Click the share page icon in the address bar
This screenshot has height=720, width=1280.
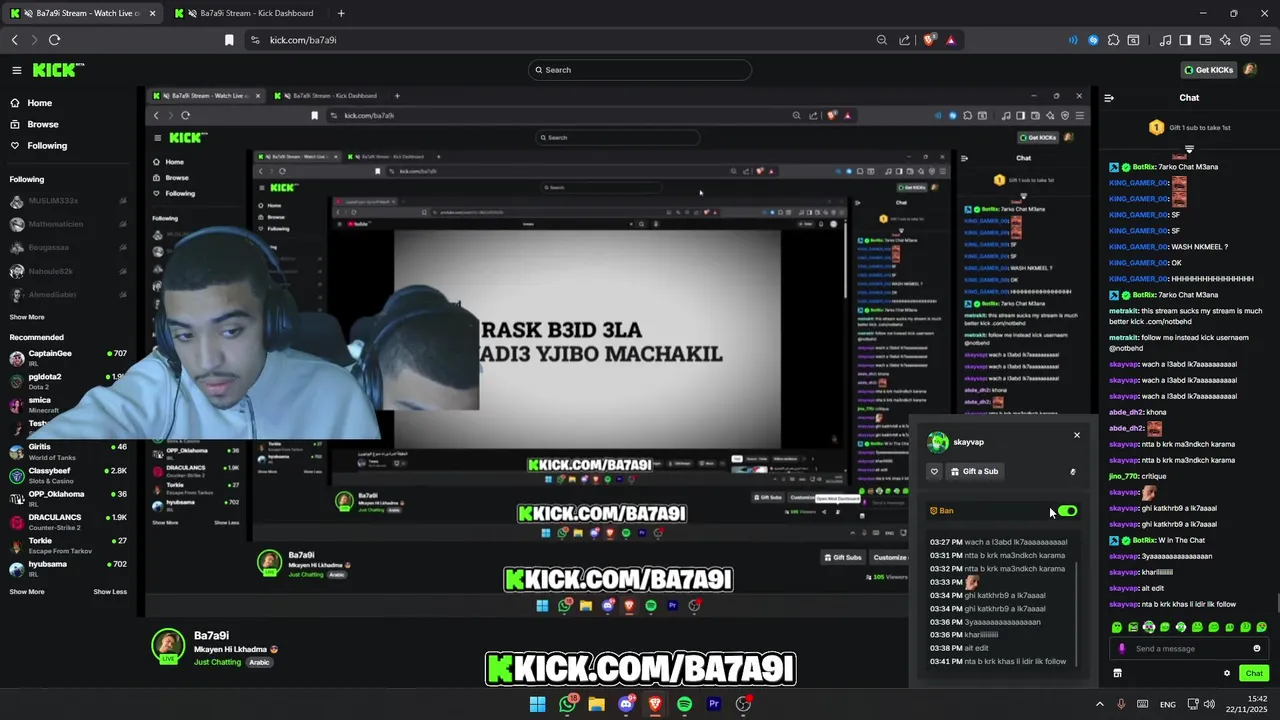[x=905, y=40]
